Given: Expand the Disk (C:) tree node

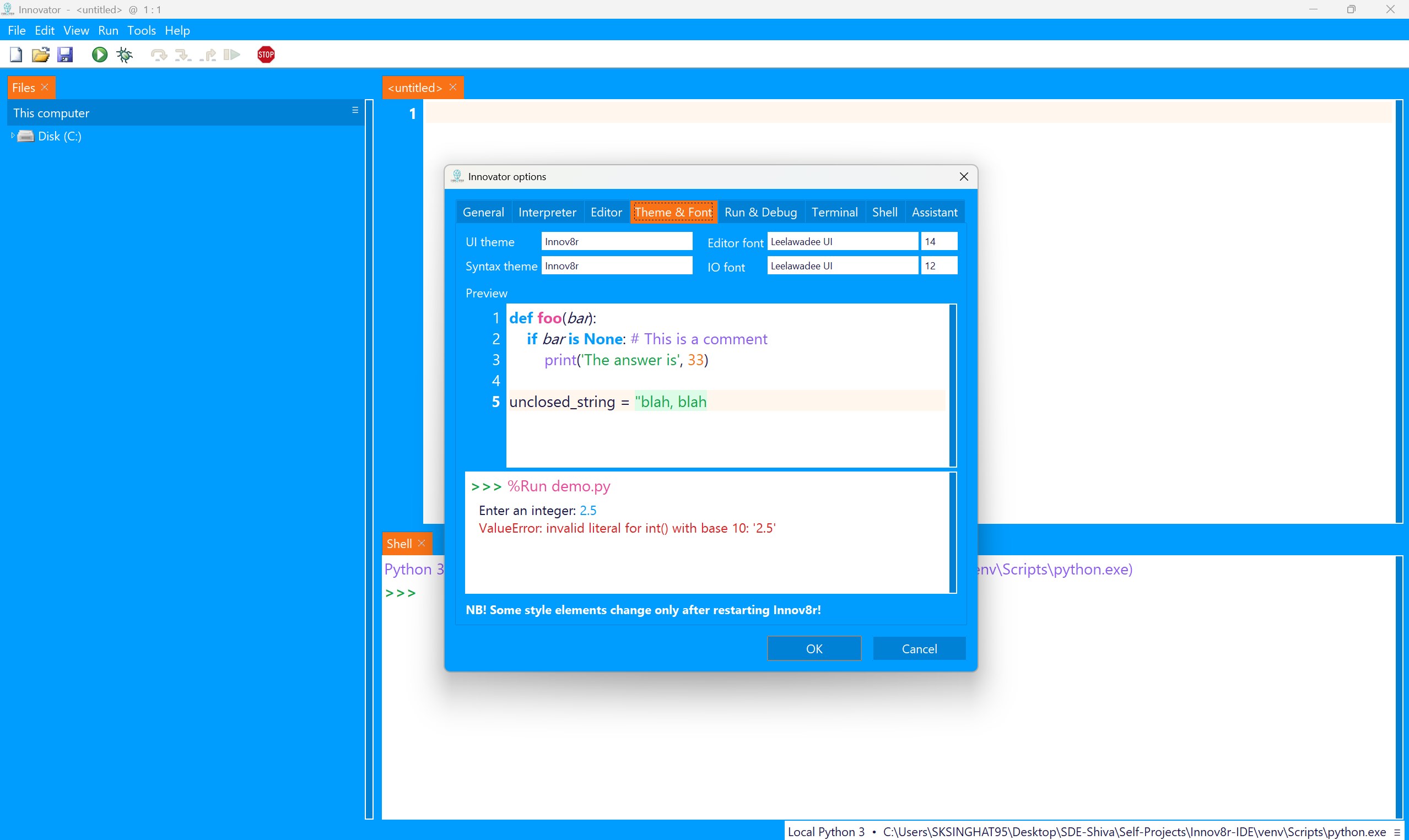Looking at the screenshot, I should [13, 136].
